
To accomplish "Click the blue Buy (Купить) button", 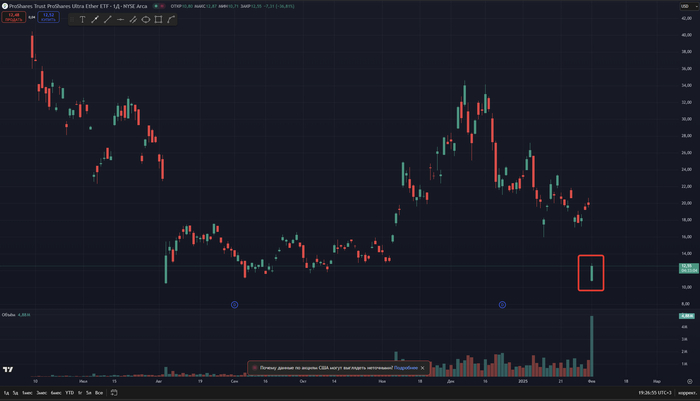I will click(x=48, y=17).
